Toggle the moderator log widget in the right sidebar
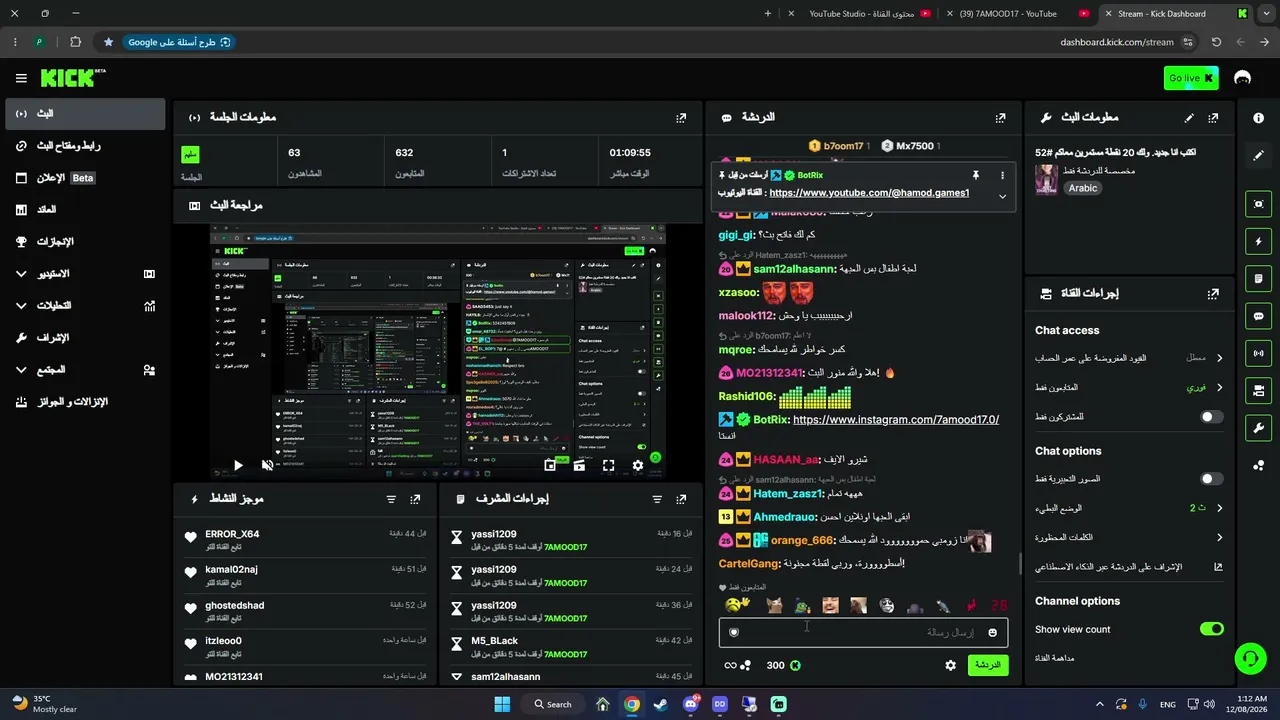 [x=1259, y=278]
